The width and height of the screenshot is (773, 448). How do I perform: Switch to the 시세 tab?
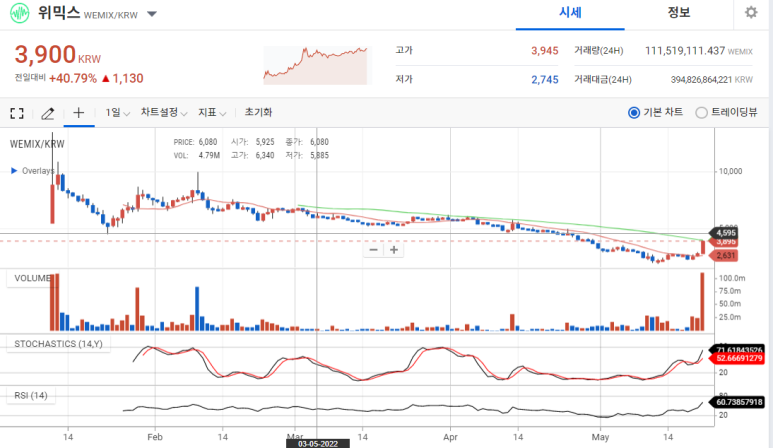tap(570, 13)
